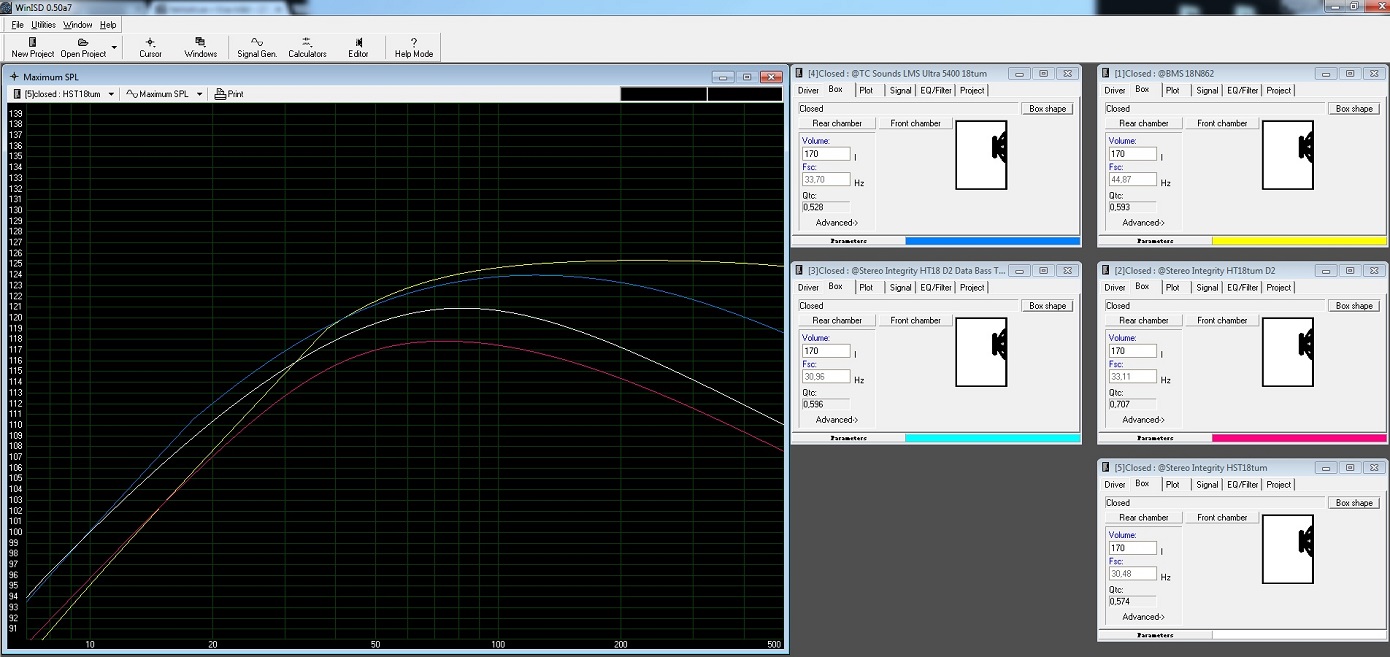
Task: Click the New Project toolbar icon
Action: click(x=33, y=42)
